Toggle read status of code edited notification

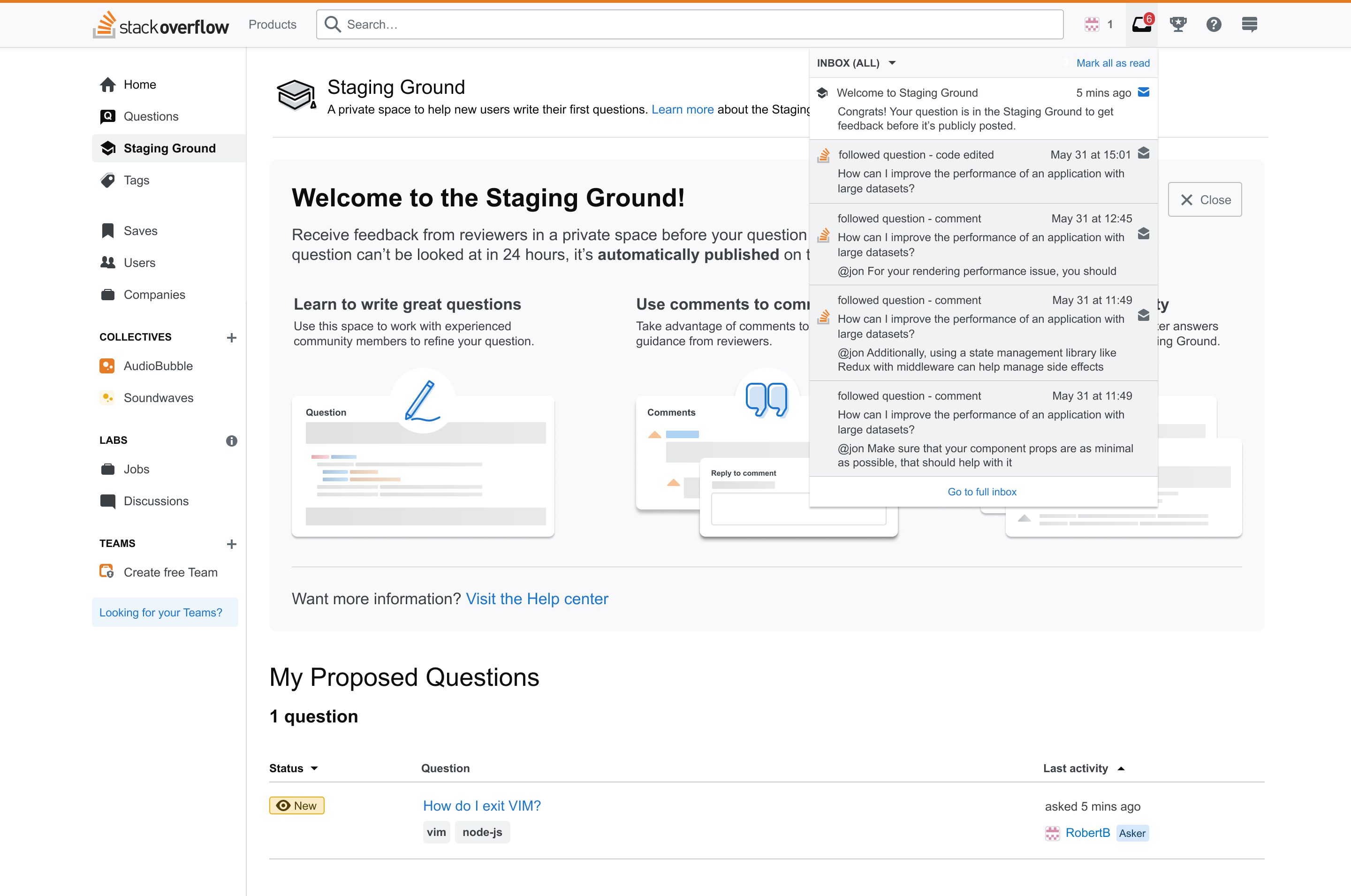(x=1144, y=152)
